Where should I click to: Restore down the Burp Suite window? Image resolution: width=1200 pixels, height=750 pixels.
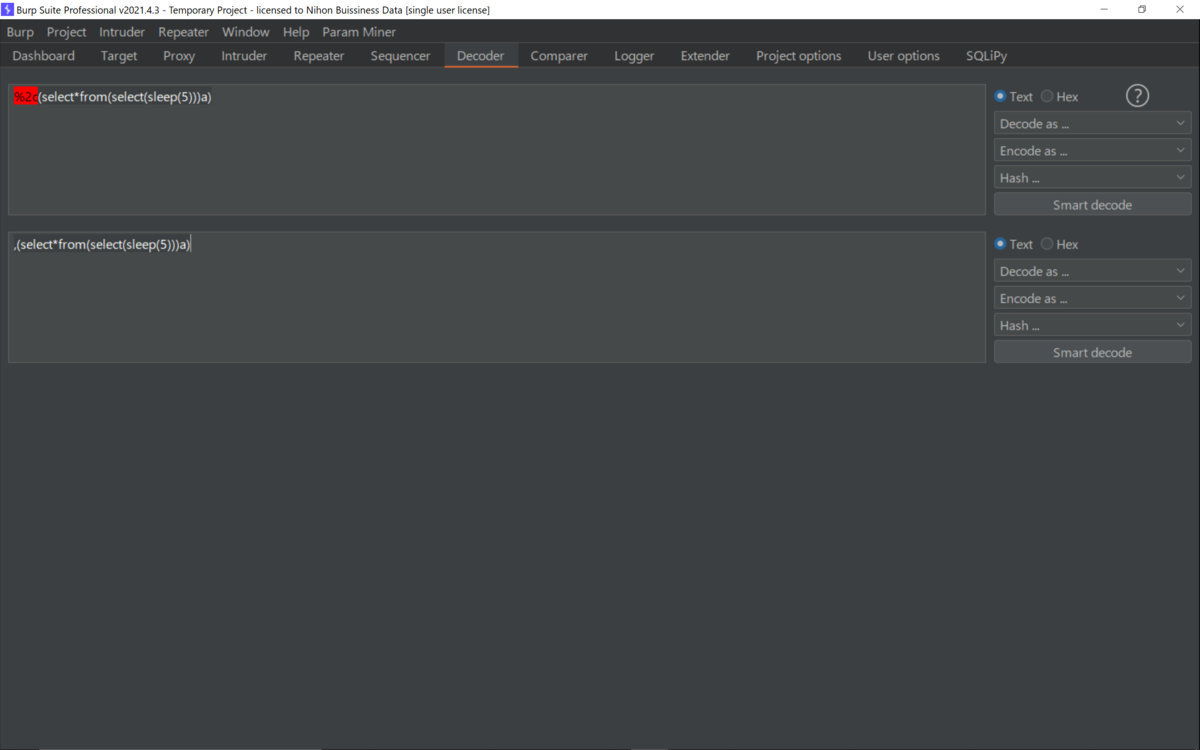(x=1142, y=9)
